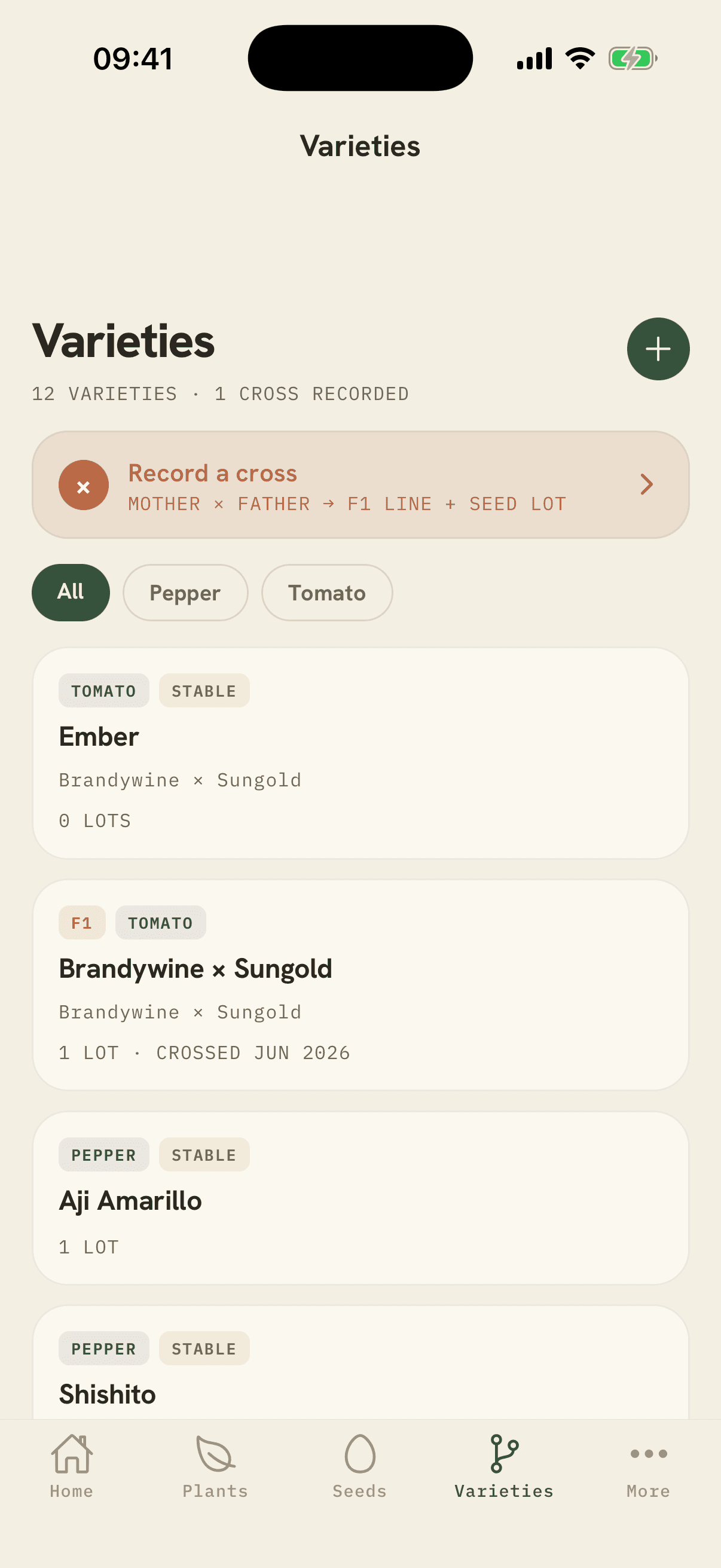Viewport: 721px width, 1568px height.
Task: Tap the Record a cross title text
Action: 212,473
